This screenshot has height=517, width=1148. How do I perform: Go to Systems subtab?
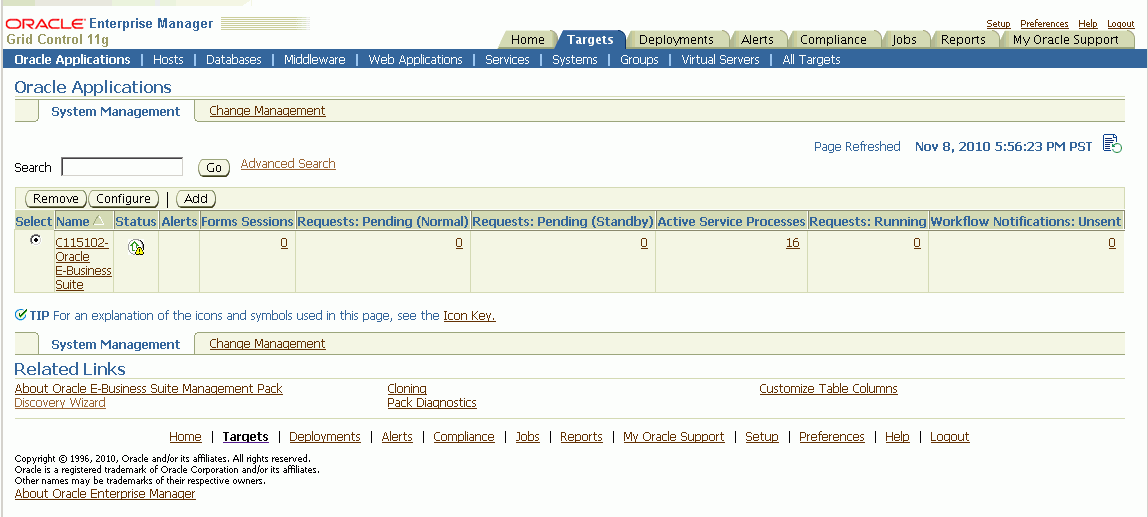575,59
